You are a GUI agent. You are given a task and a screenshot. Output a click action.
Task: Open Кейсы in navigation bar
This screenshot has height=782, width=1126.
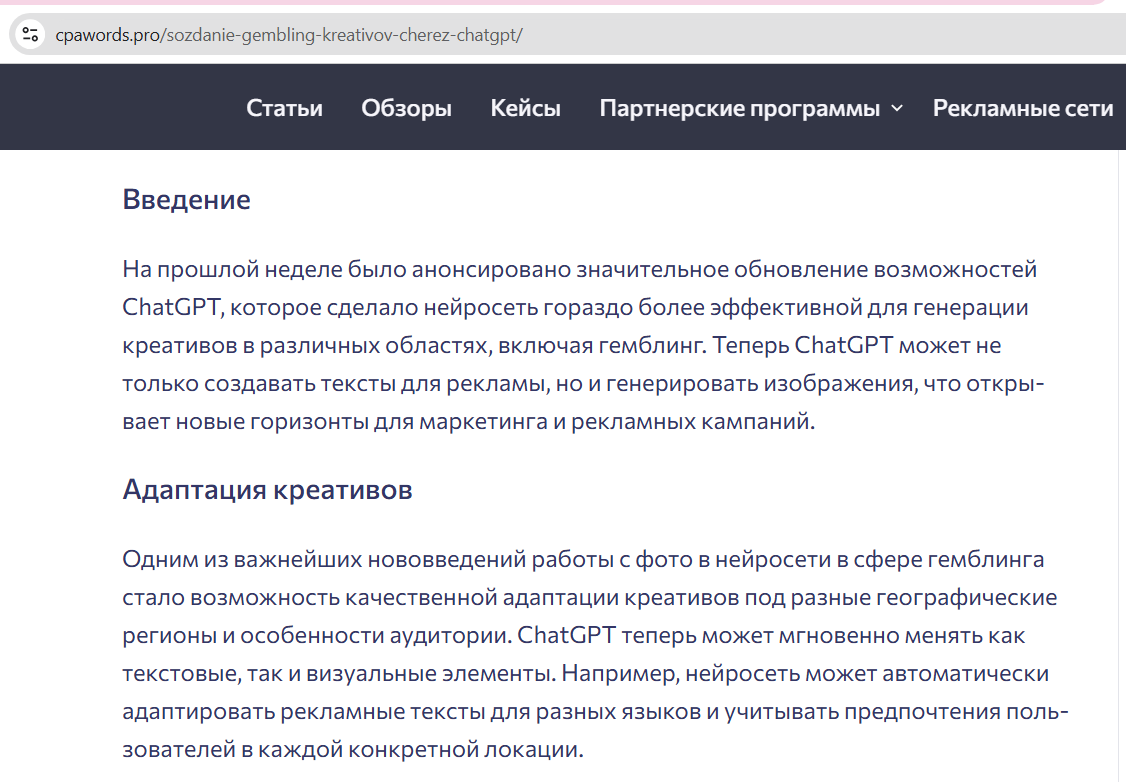pyautogui.click(x=526, y=108)
